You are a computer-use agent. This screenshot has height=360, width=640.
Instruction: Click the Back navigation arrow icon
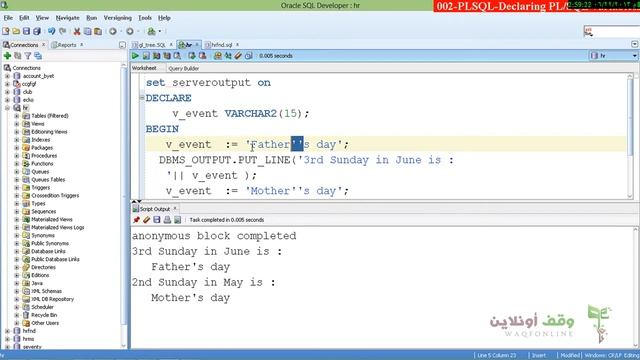pos(113,31)
